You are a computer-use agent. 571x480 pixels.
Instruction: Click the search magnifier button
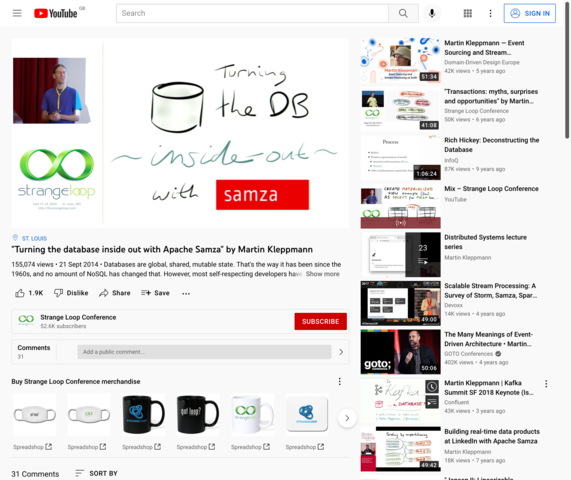pos(403,13)
